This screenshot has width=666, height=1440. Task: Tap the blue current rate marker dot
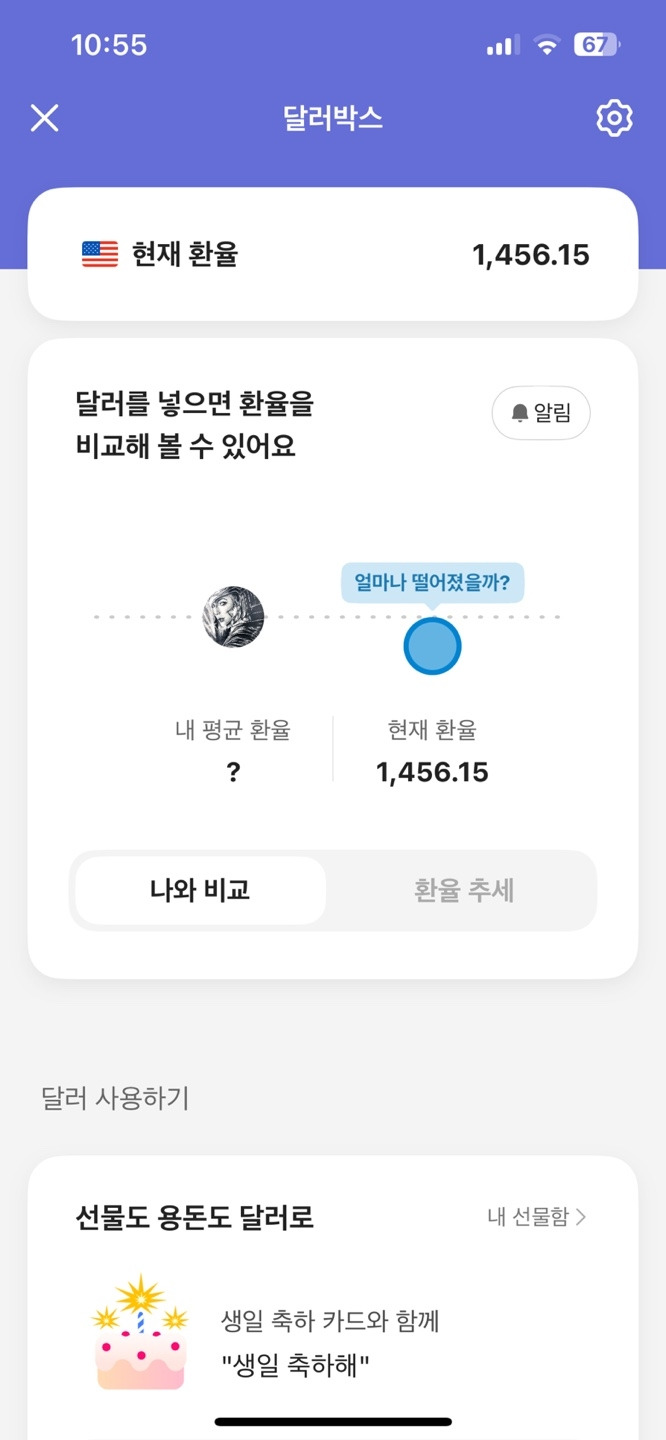pos(432,646)
